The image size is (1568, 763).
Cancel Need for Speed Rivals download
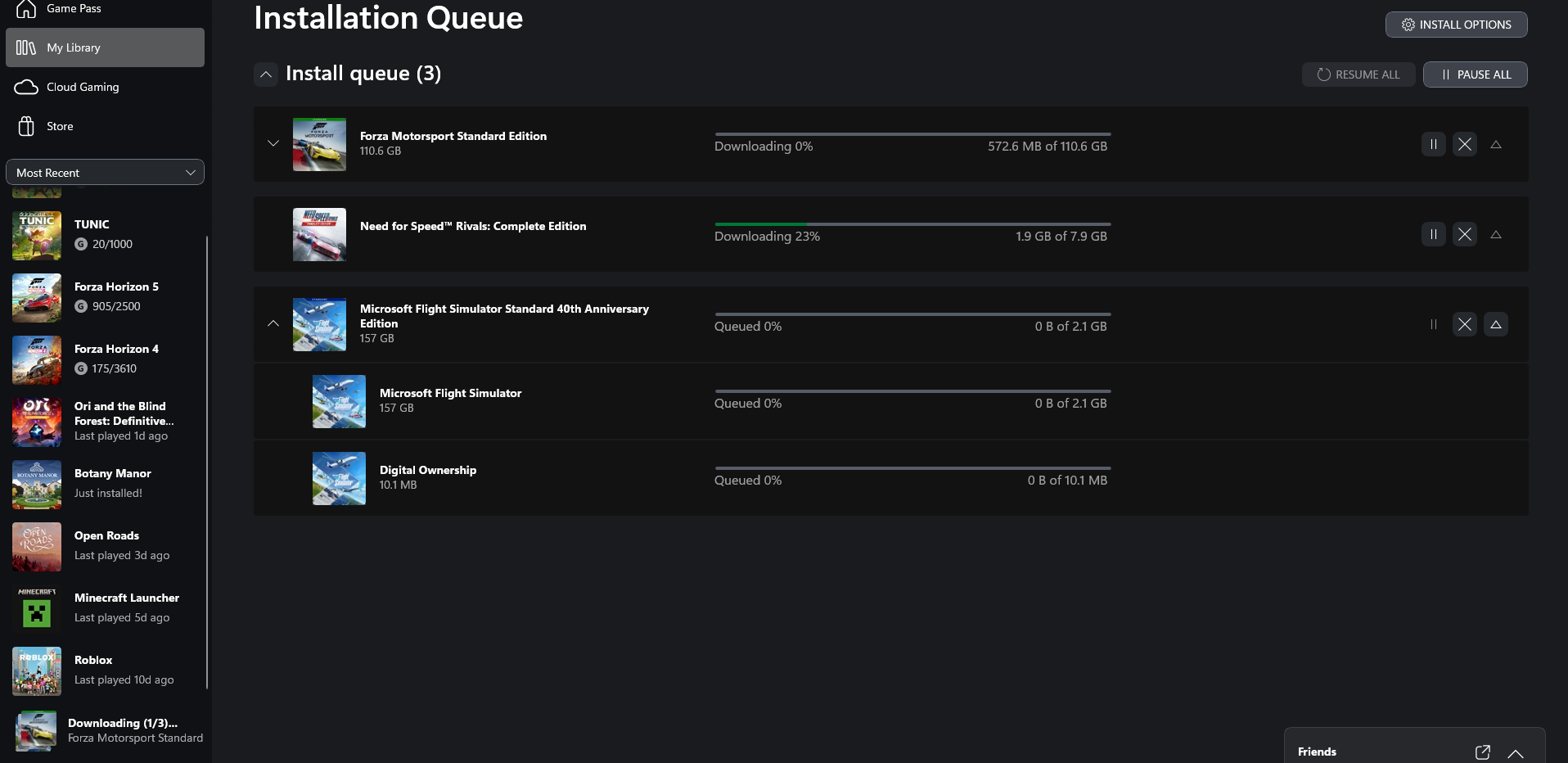1465,234
